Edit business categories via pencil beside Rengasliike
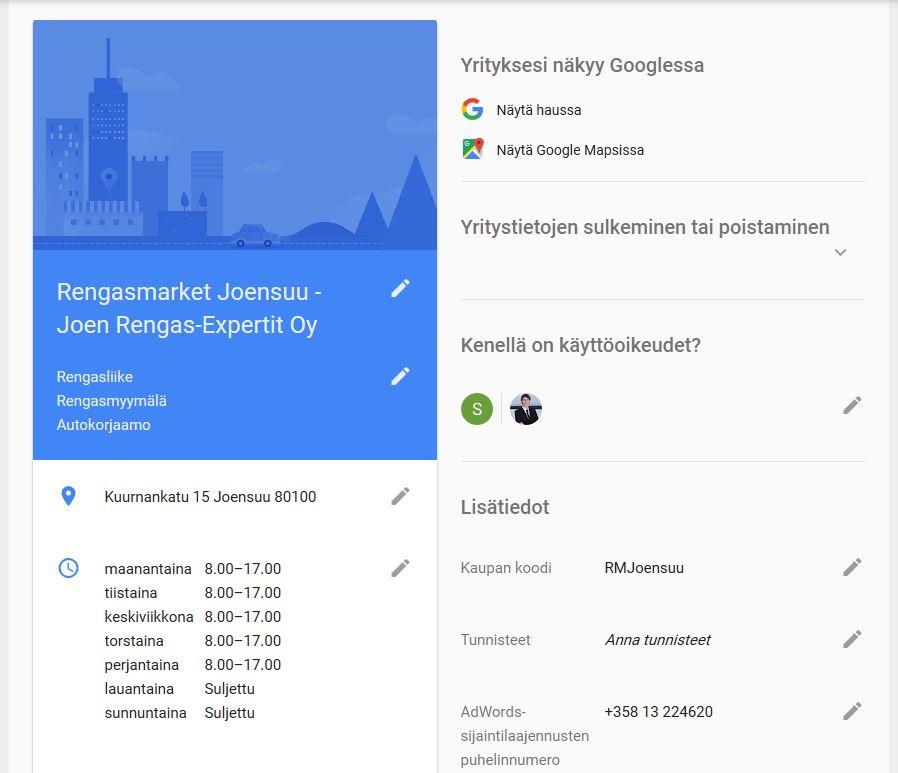The height and width of the screenshot is (773, 898). pos(400,376)
